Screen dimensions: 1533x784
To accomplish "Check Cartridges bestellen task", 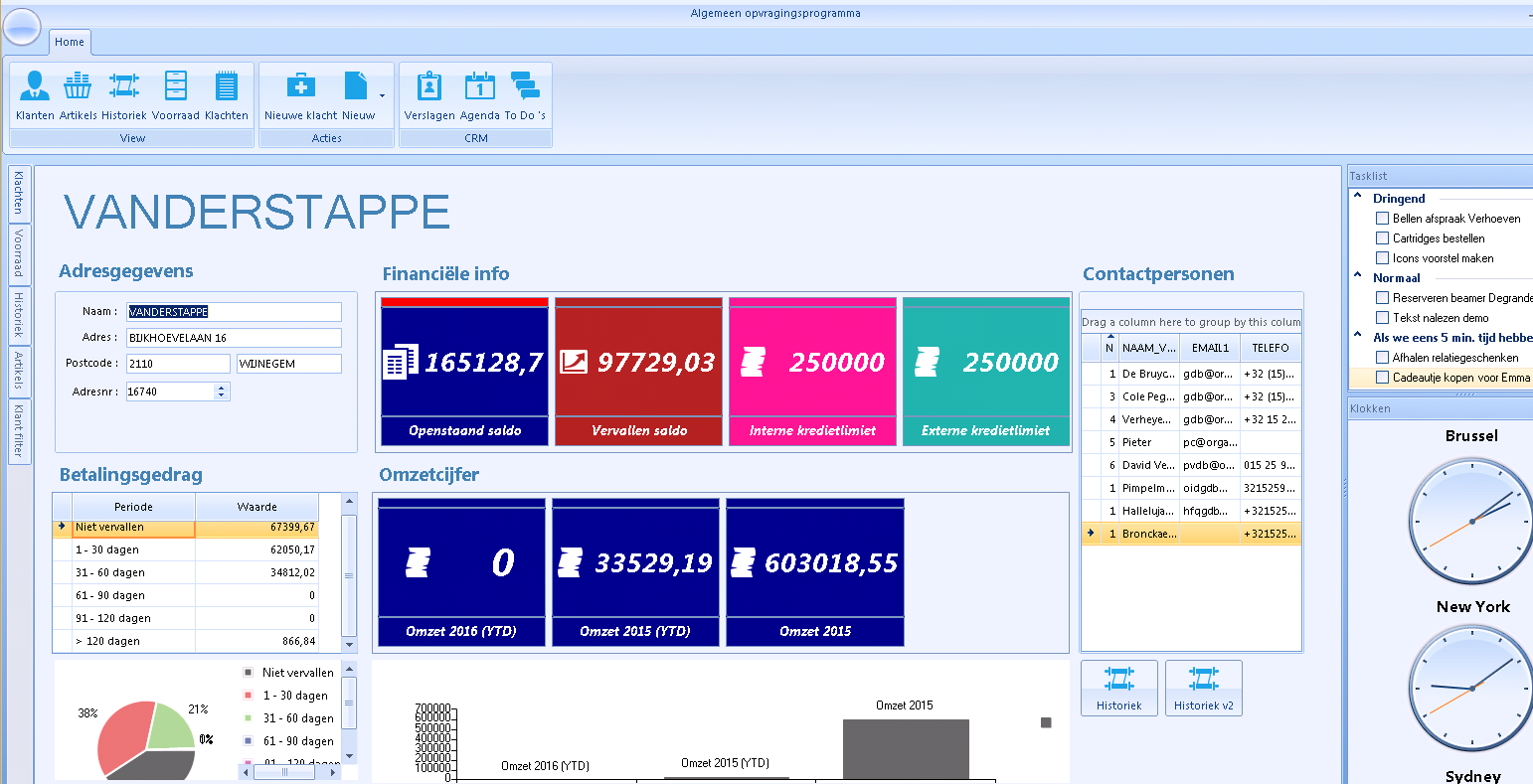I will tap(1382, 237).
